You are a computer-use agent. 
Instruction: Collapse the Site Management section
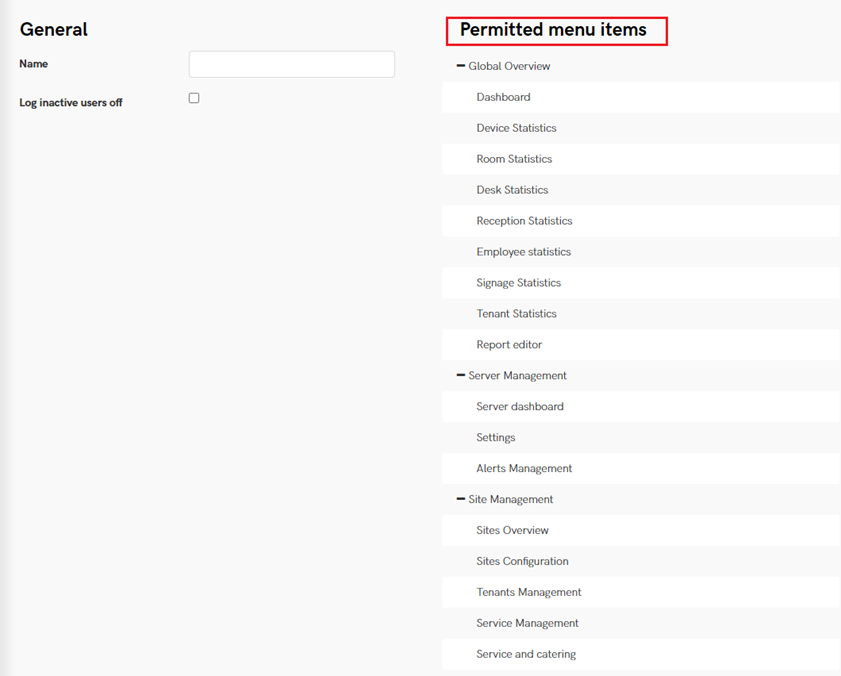point(461,499)
